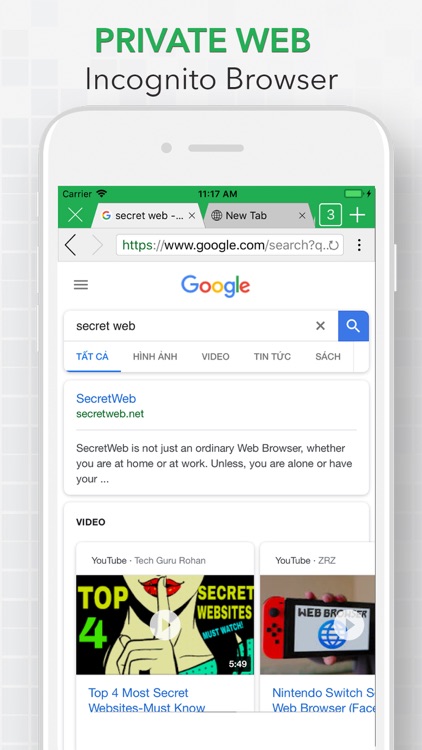Close the 'secret web' tab
This screenshot has width=422, height=750.
192,216
